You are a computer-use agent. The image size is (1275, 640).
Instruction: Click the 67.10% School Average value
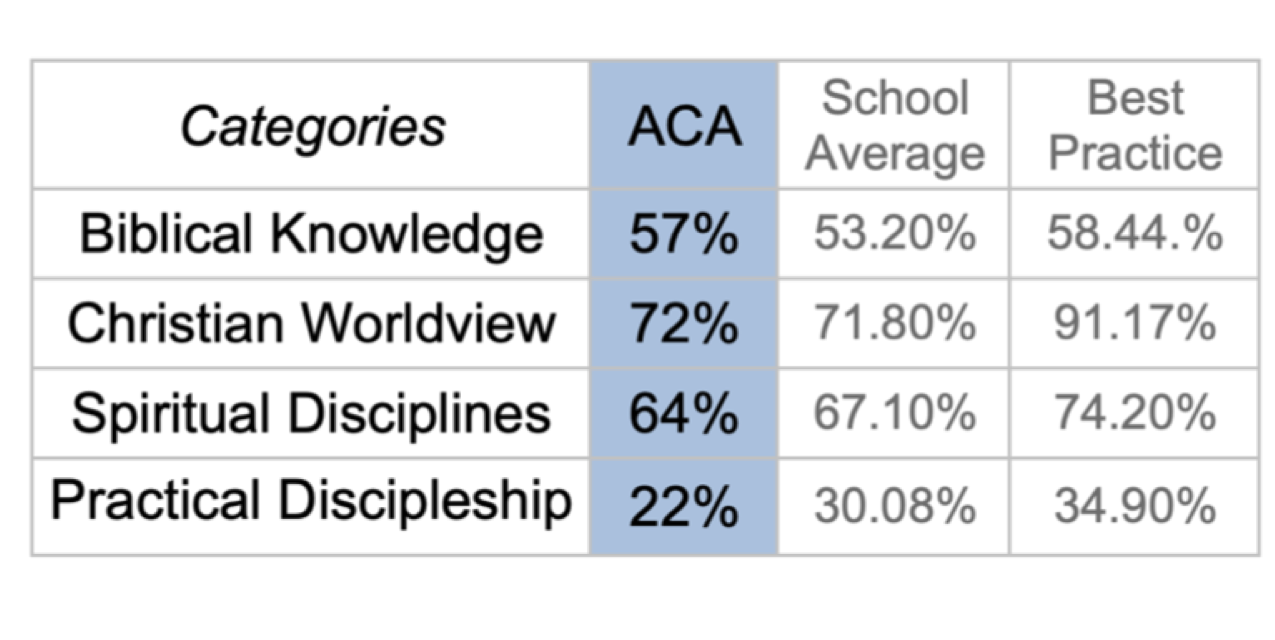(894, 414)
